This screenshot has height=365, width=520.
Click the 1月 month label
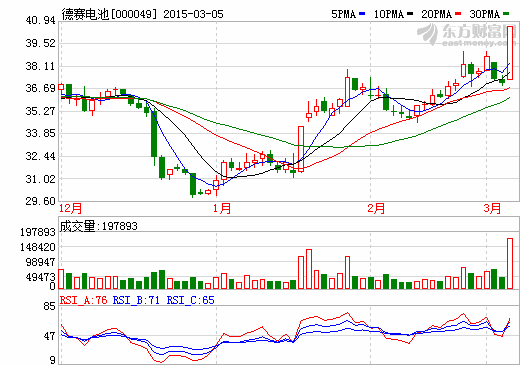coord(222,208)
